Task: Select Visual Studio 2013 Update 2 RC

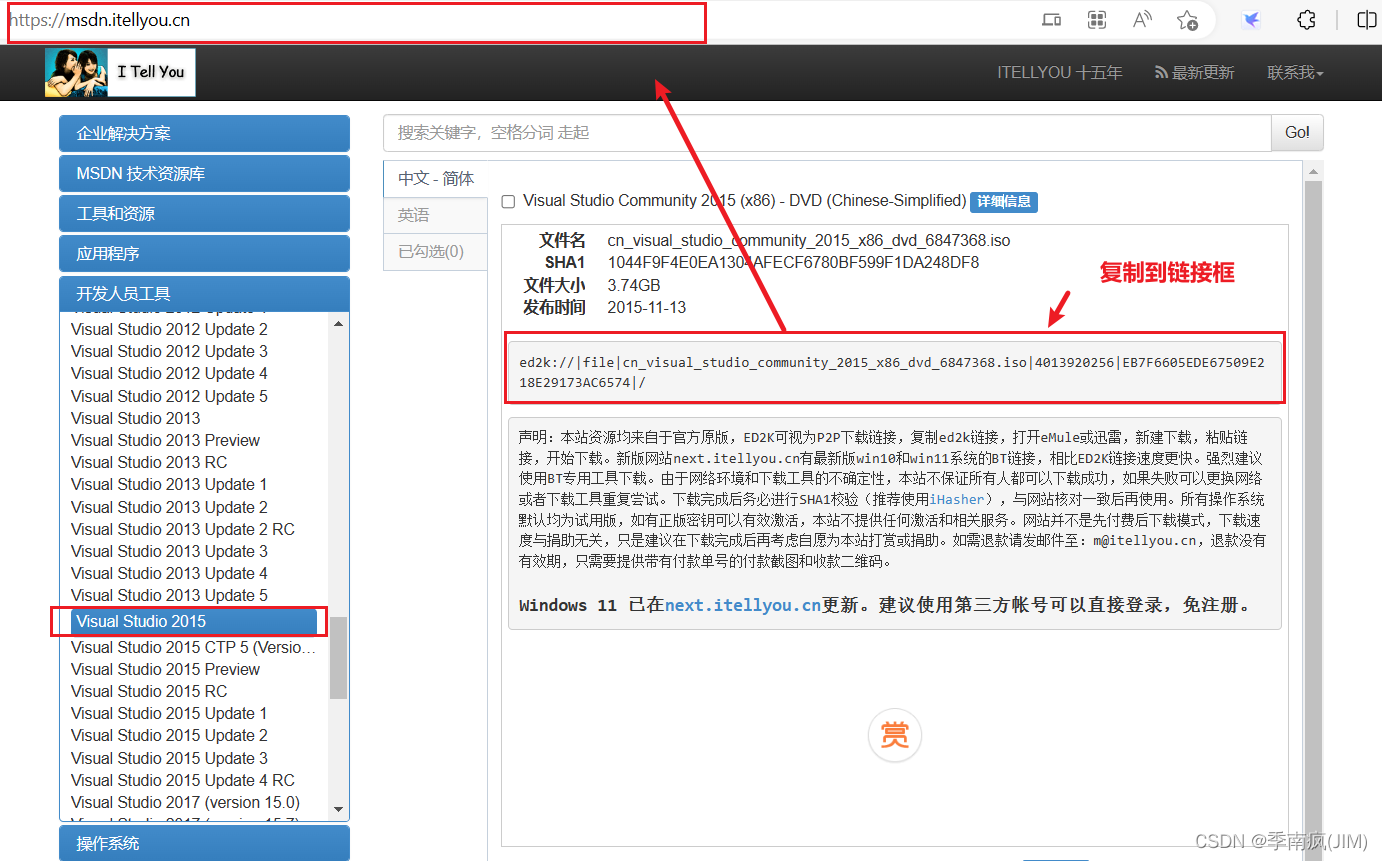Action: pos(183,529)
